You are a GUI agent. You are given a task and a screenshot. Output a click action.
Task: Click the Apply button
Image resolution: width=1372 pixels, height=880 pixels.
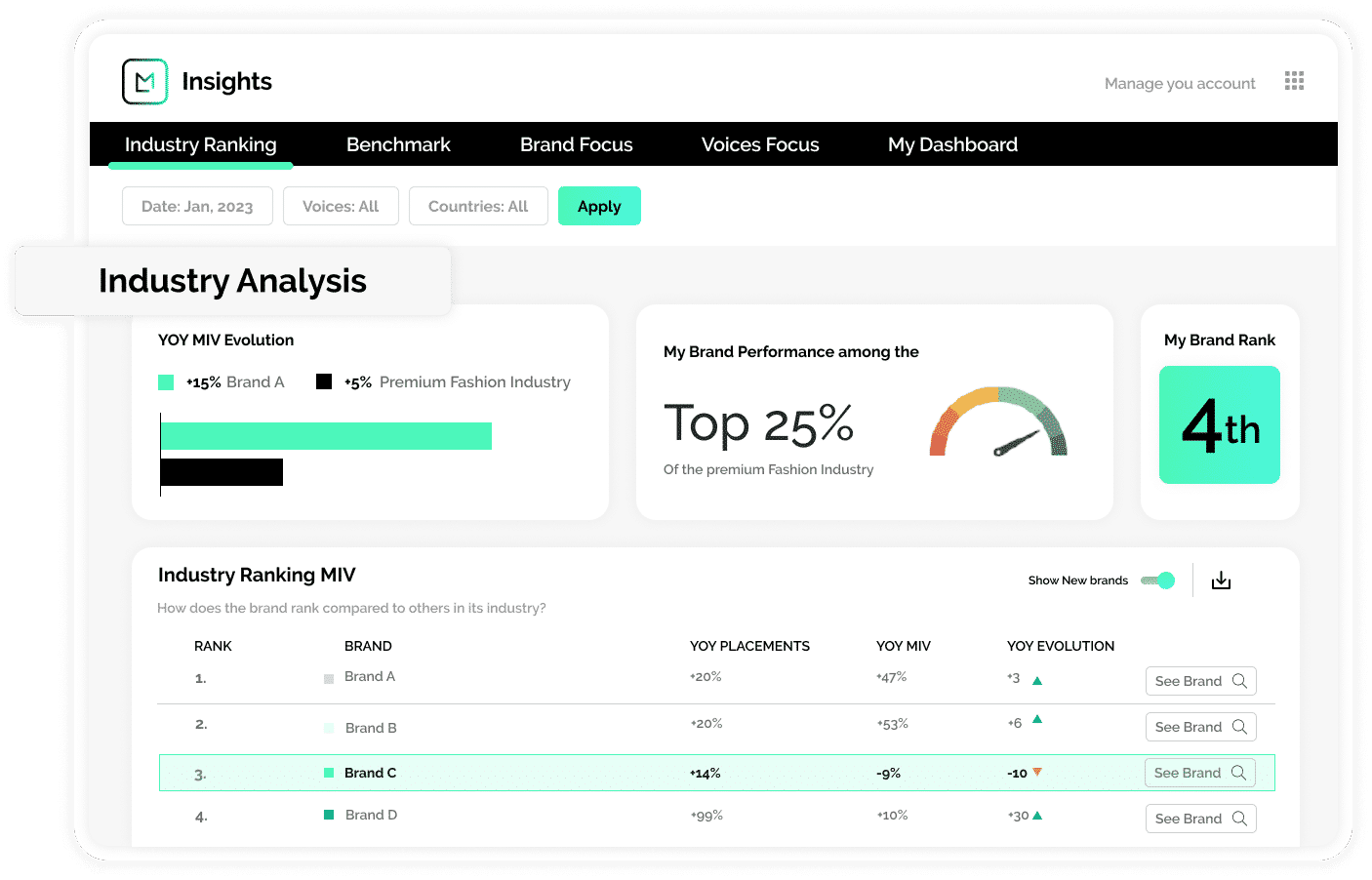tap(599, 206)
